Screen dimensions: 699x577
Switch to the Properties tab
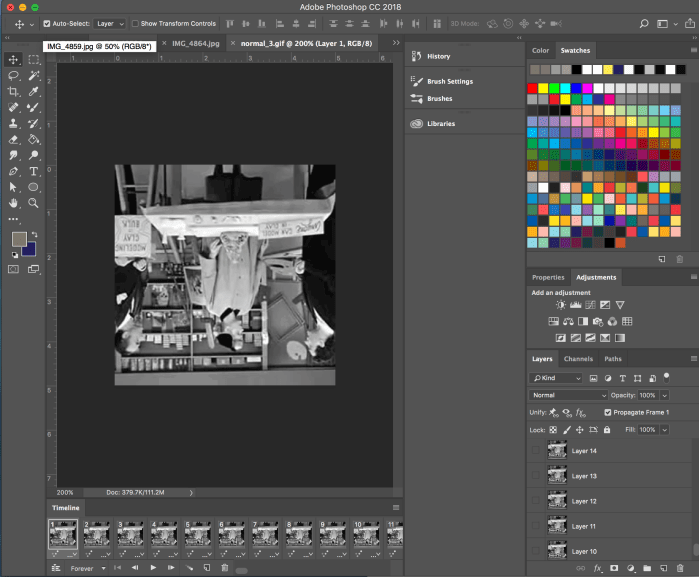pos(548,277)
